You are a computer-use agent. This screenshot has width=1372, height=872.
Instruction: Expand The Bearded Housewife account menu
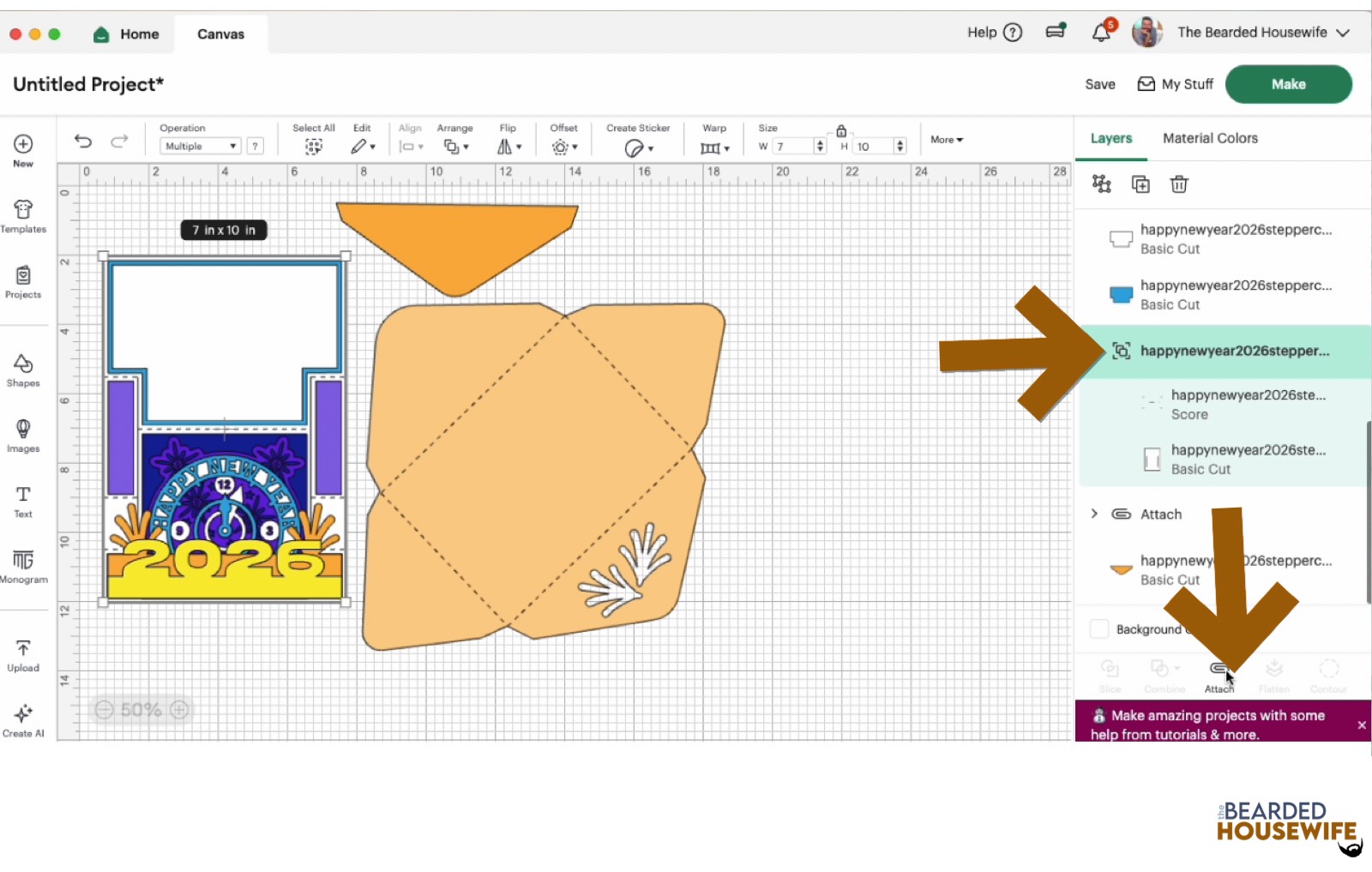pos(1342,33)
